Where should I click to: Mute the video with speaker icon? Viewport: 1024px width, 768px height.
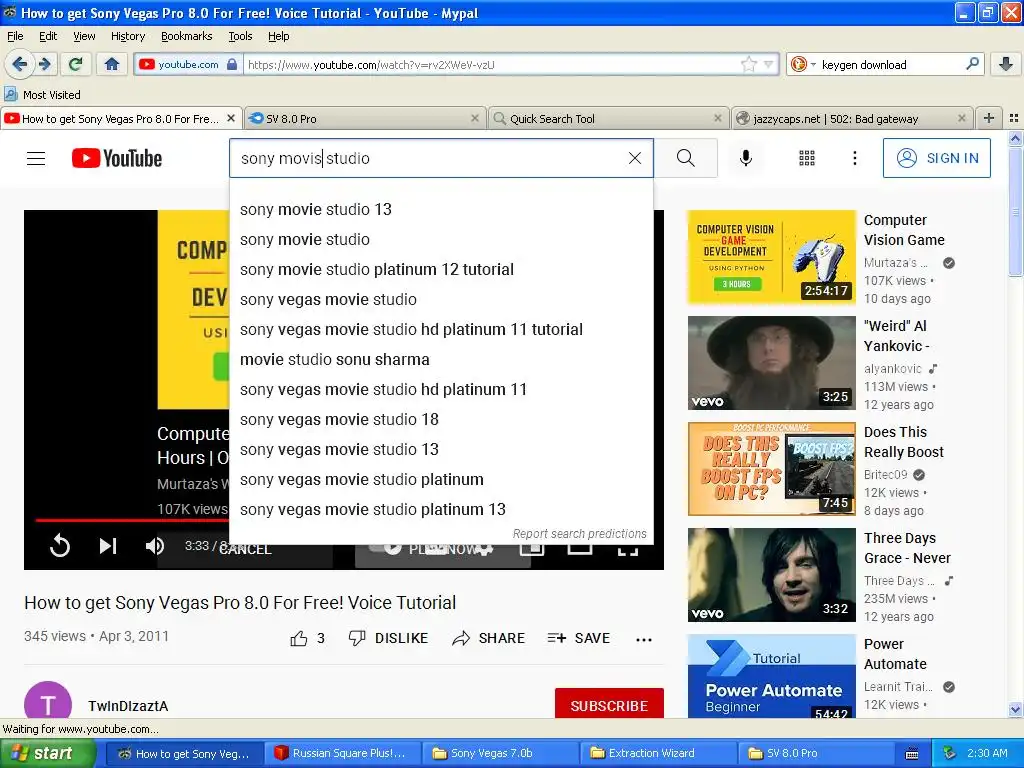155,546
